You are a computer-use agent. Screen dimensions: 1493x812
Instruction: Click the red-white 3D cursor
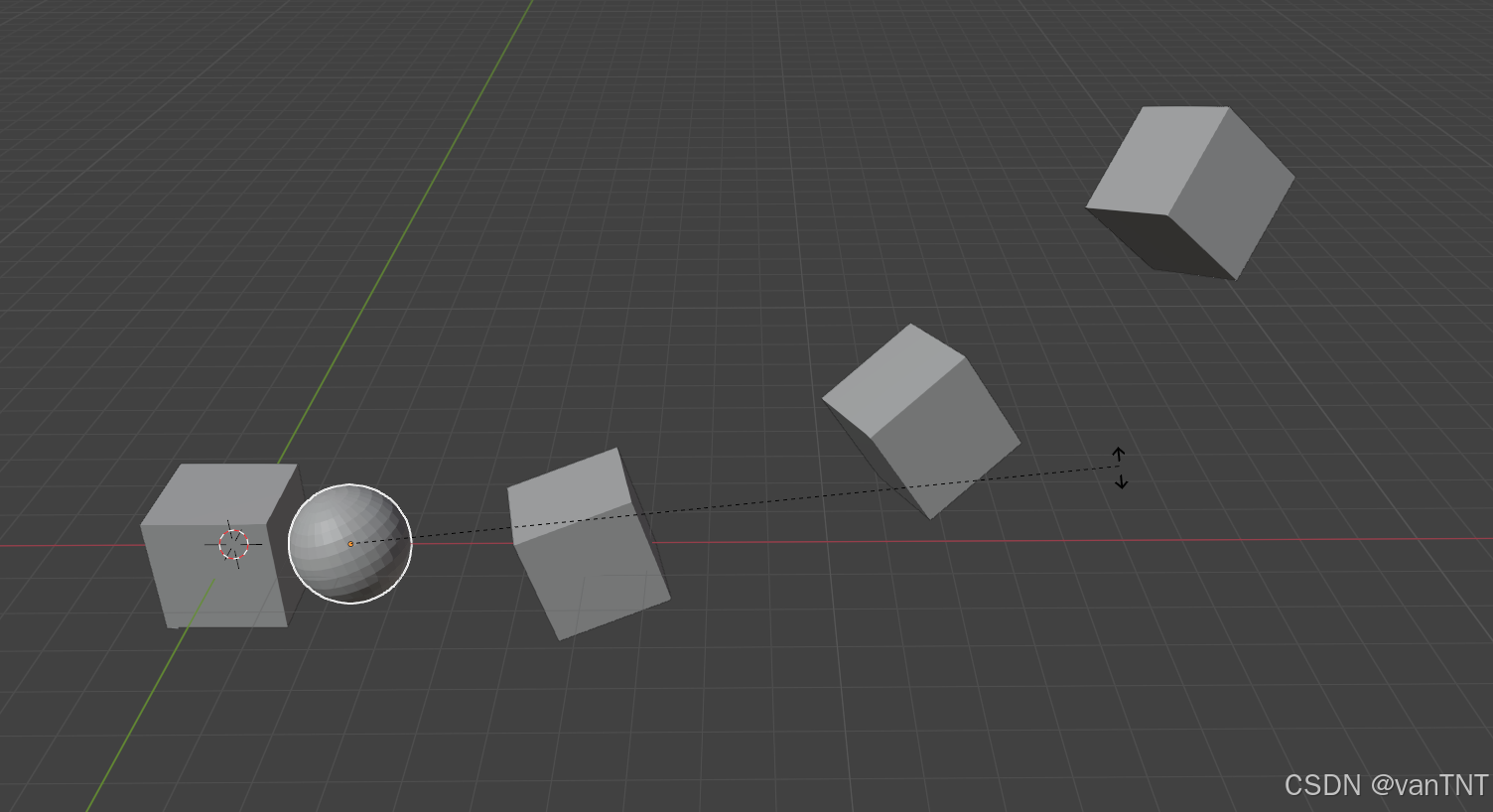(x=234, y=544)
